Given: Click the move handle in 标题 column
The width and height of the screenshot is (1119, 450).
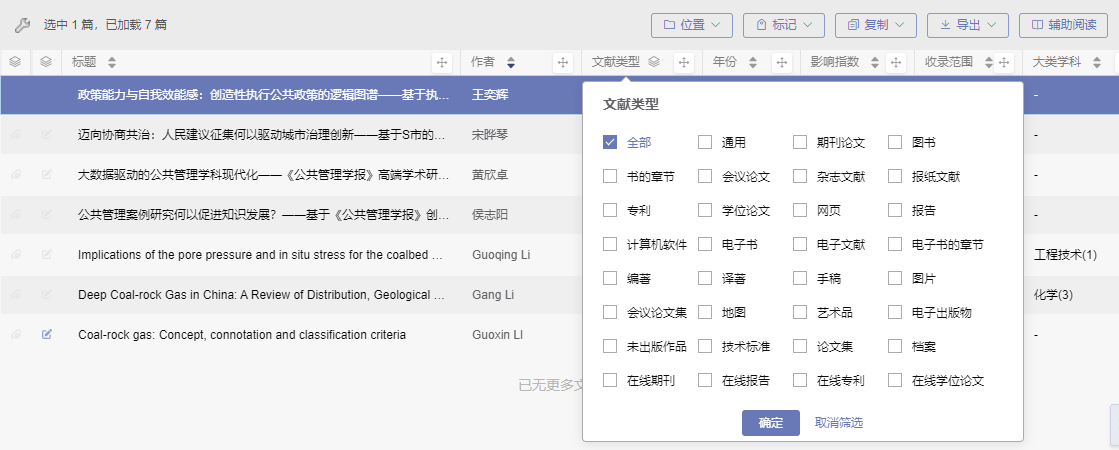Looking at the screenshot, I should click(442, 63).
